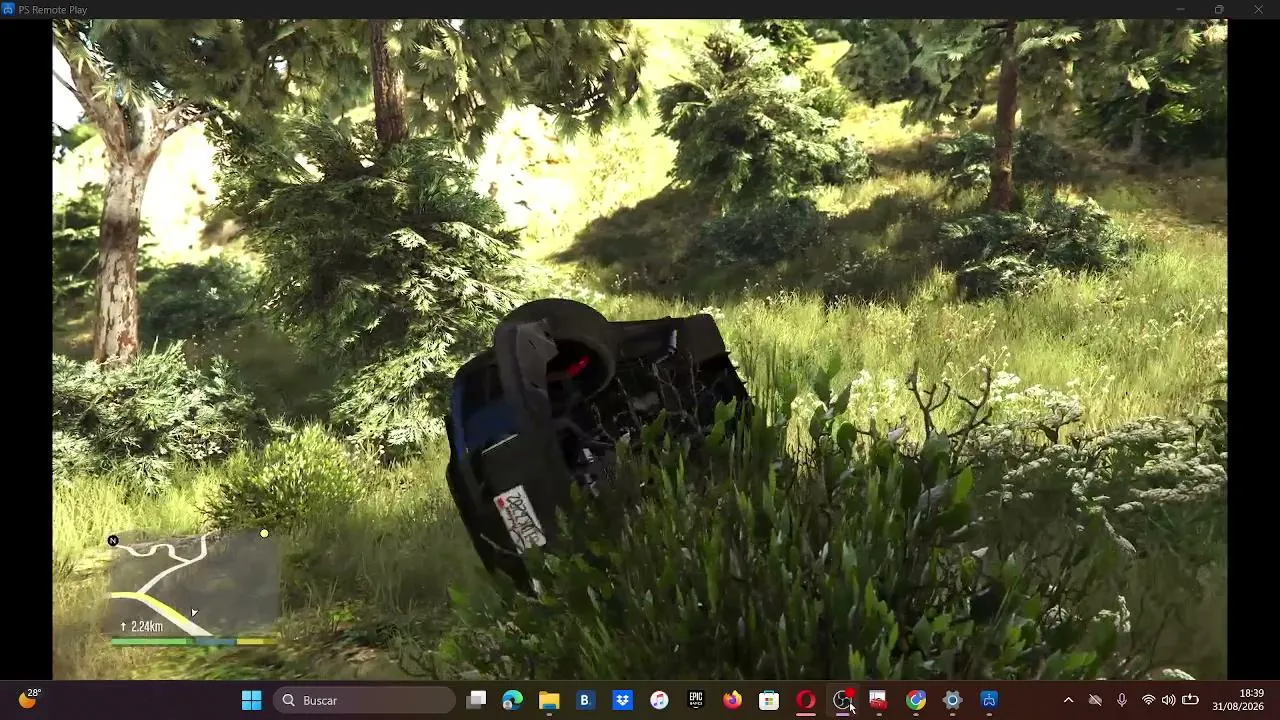
Task: Open the clock showing 18:39 and date
Action: point(1238,700)
